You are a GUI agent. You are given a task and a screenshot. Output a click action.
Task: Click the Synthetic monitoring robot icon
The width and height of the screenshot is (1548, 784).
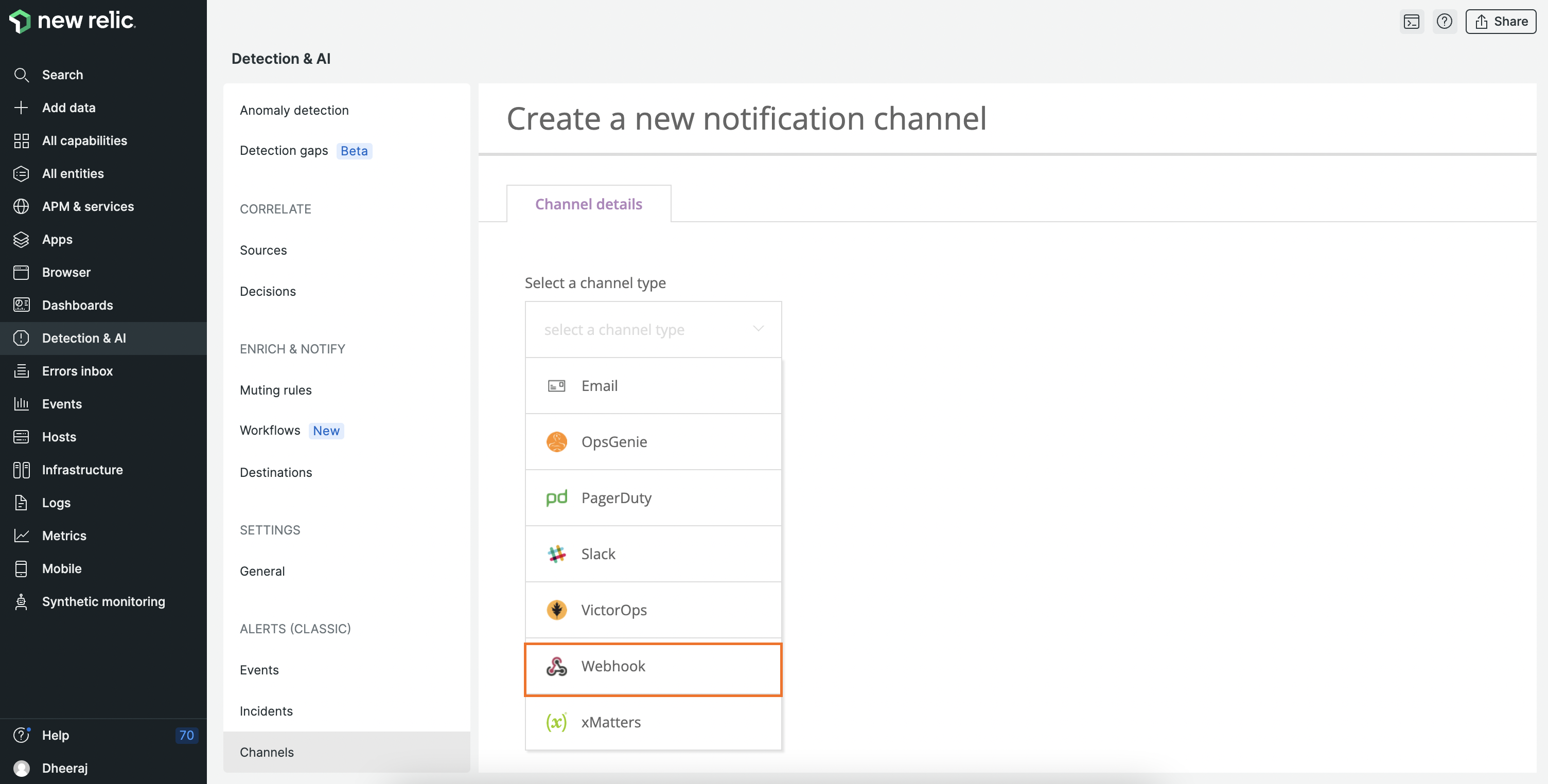[x=21, y=601]
